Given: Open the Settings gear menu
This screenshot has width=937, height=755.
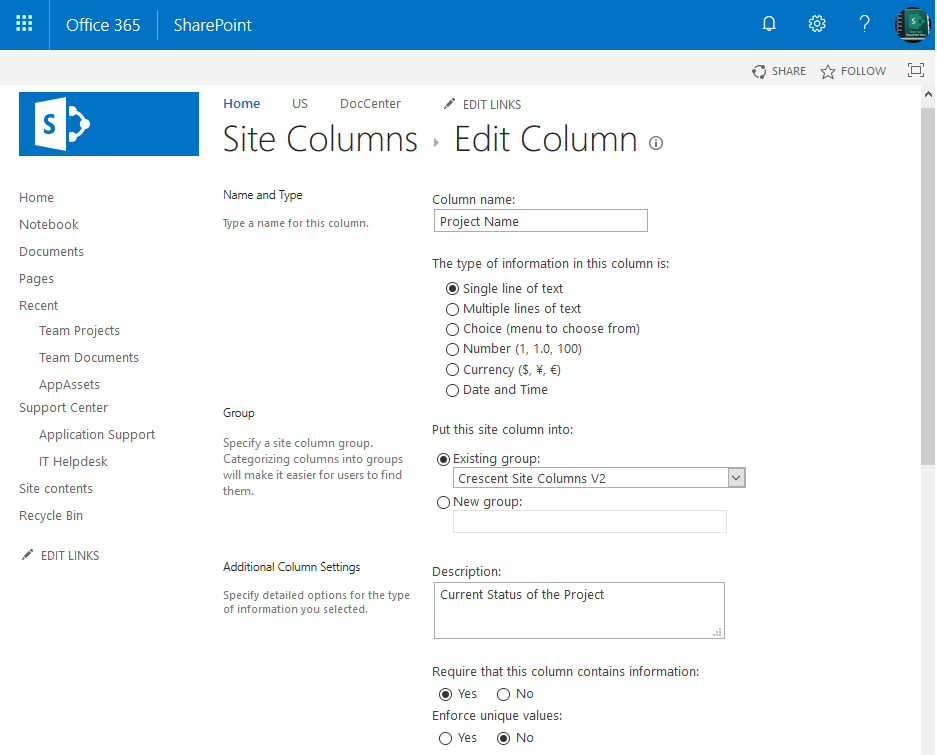Looking at the screenshot, I should (816, 24).
